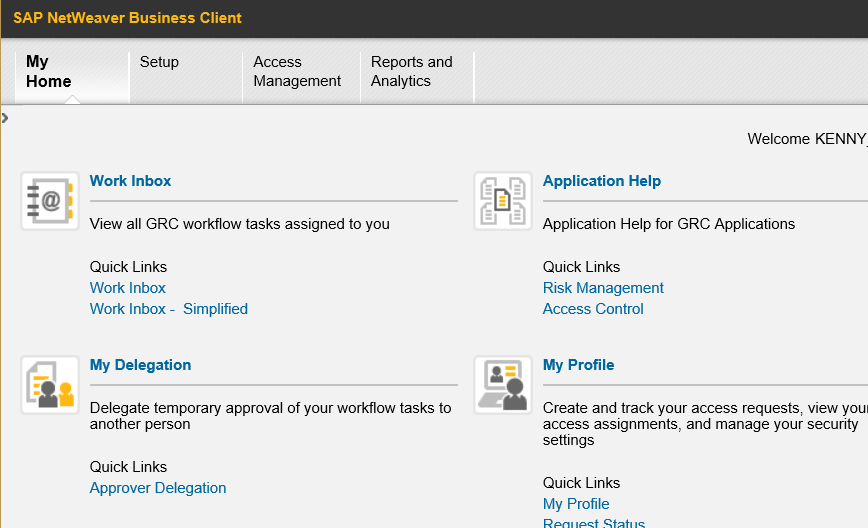
Task: Open the Application Help section heading
Action: pyautogui.click(x=601, y=181)
